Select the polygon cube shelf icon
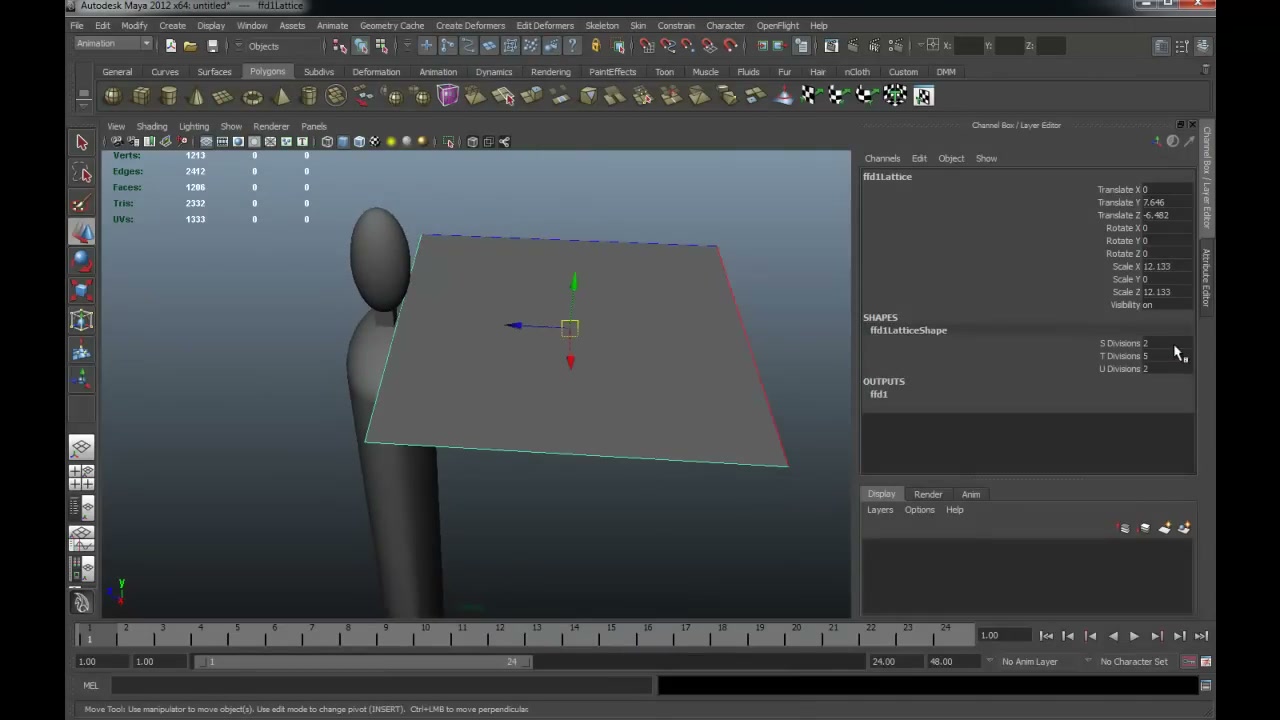1280x720 pixels. [x=141, y=96]
